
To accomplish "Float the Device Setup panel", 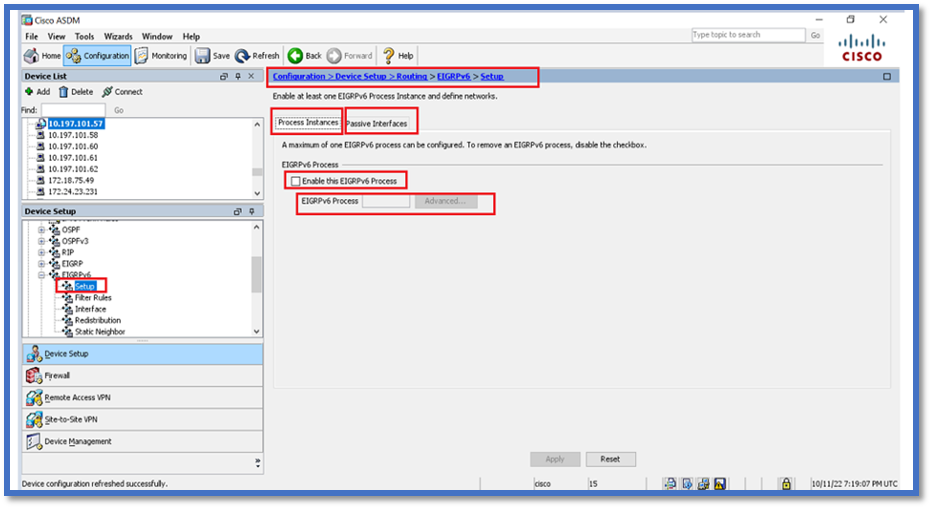I will tap(238, 211).
